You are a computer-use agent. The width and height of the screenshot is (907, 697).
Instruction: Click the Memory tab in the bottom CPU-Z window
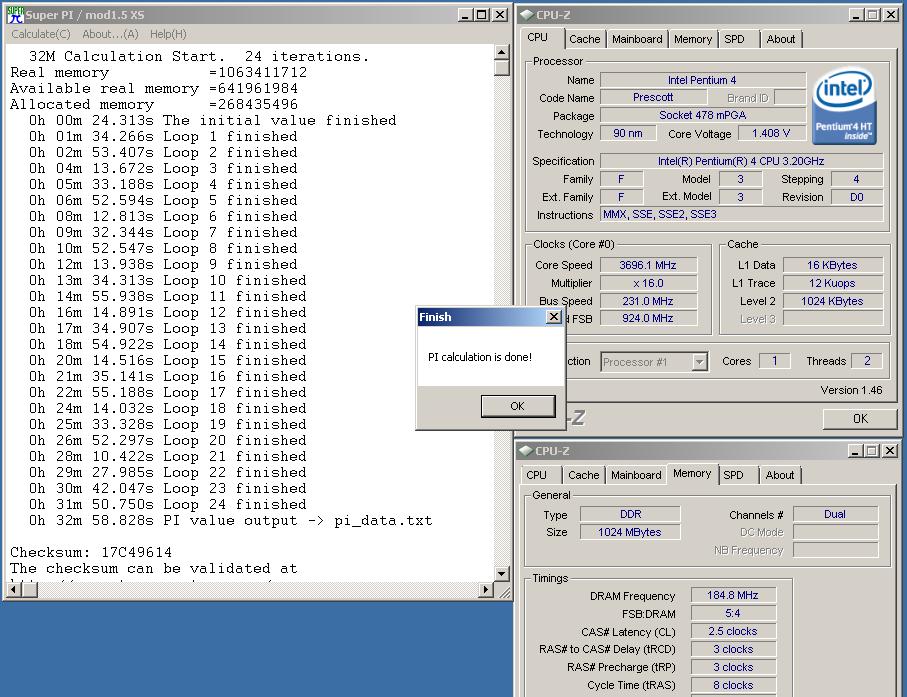tap(692, 473)
